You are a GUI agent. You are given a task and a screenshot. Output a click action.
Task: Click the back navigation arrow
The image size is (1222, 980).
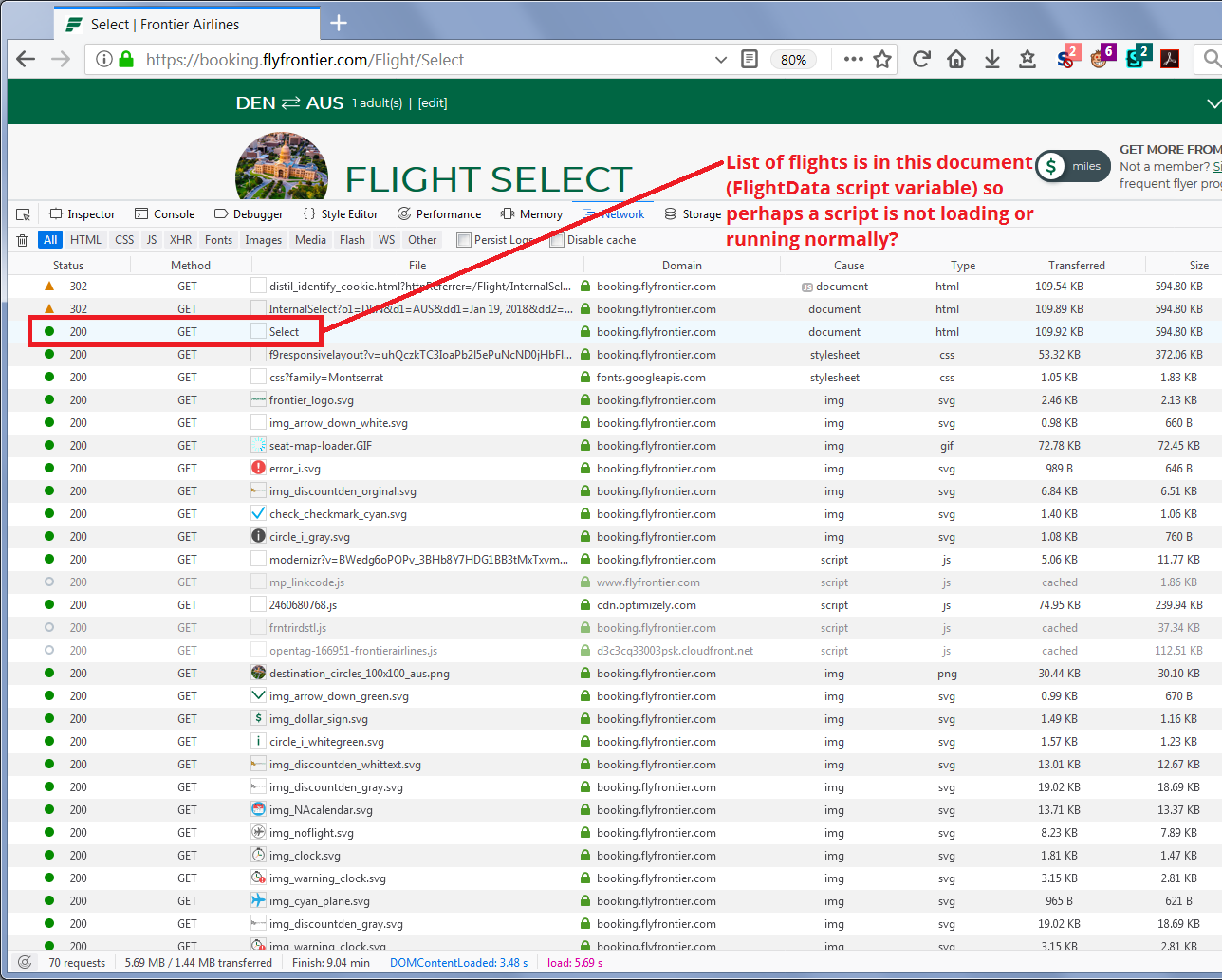click(26, 60)
